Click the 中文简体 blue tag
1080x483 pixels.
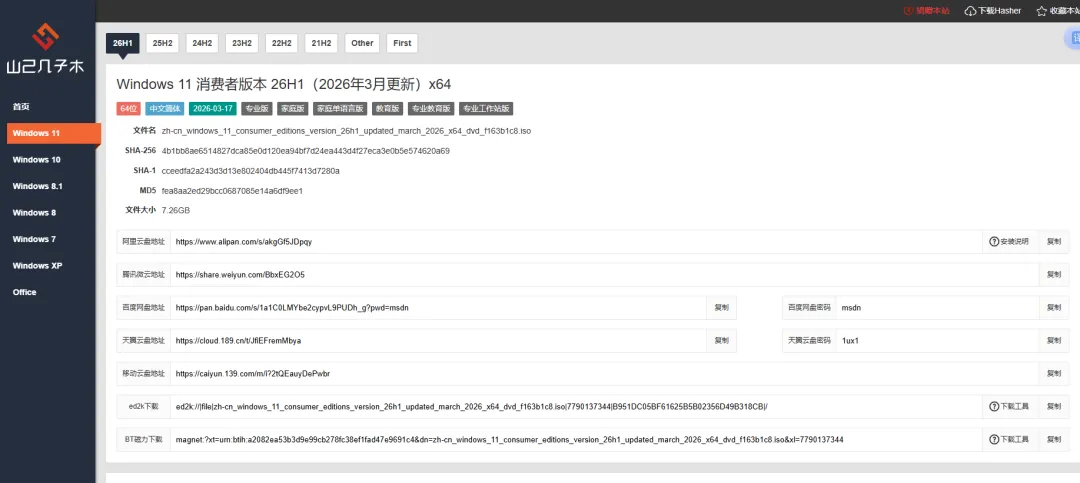point(165,109)
